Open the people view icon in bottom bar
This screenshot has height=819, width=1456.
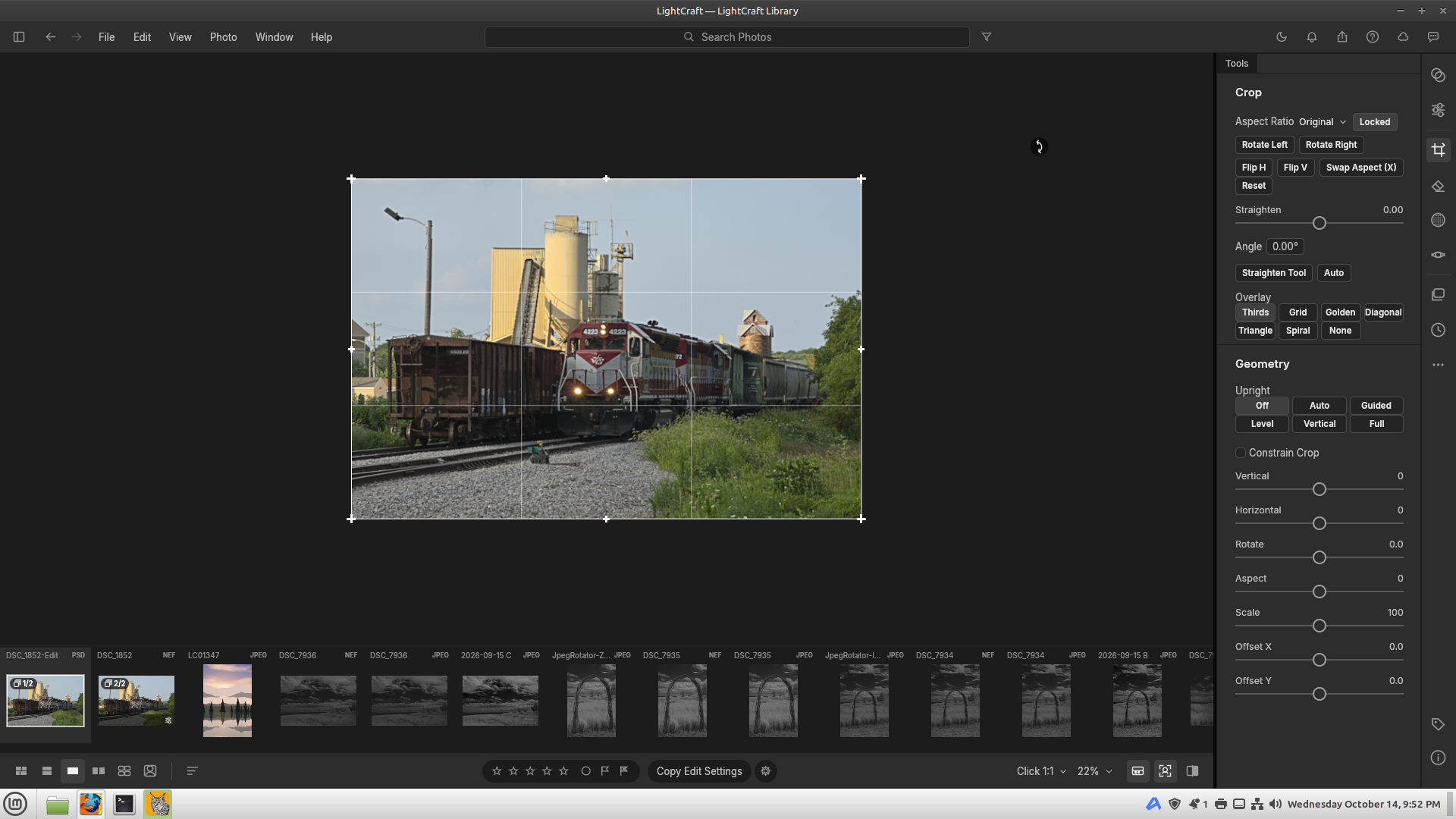click(150, 770)
